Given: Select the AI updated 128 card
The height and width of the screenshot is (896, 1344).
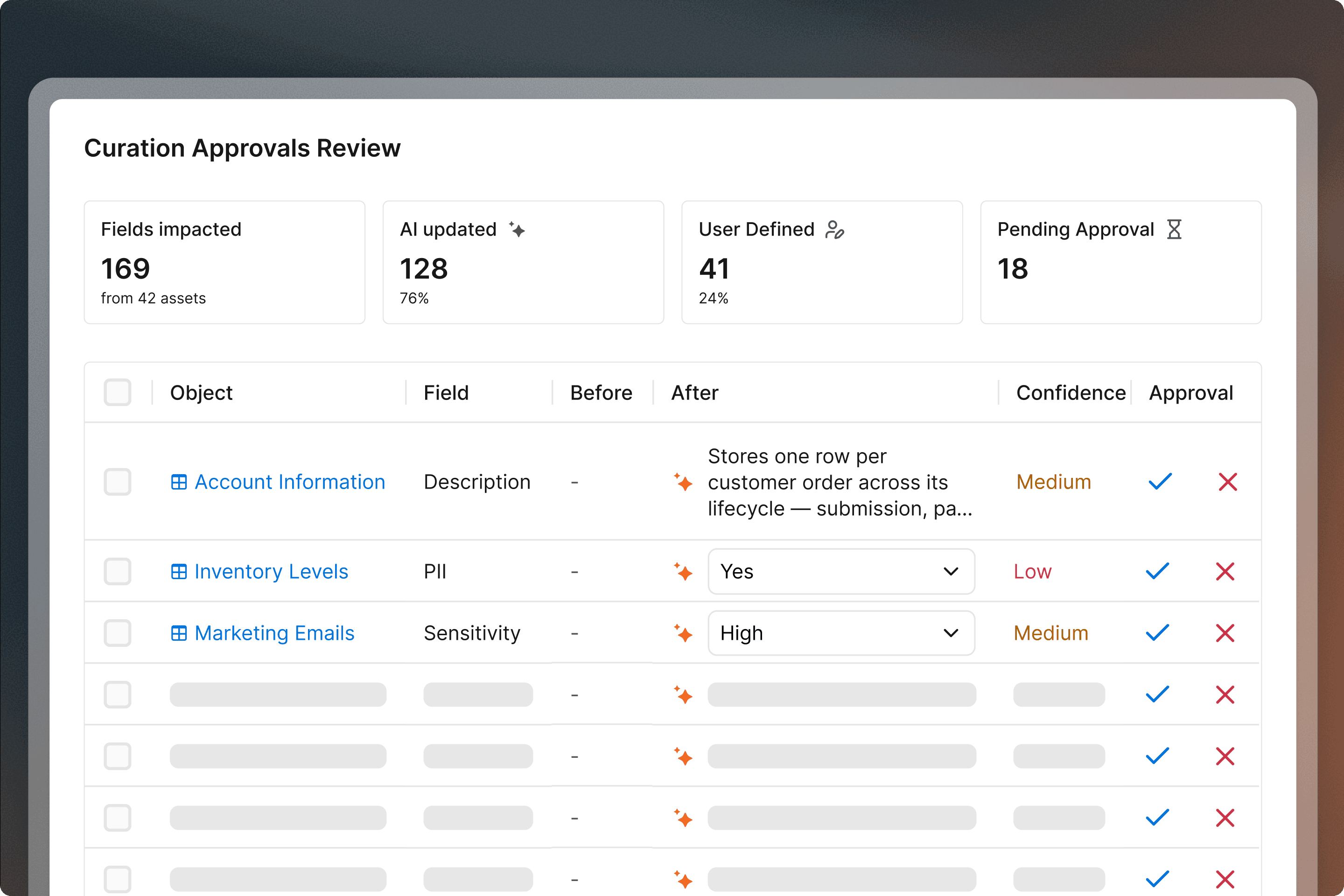Looking at the screenshot, I should pyautogui.click(x=524, y=262).
